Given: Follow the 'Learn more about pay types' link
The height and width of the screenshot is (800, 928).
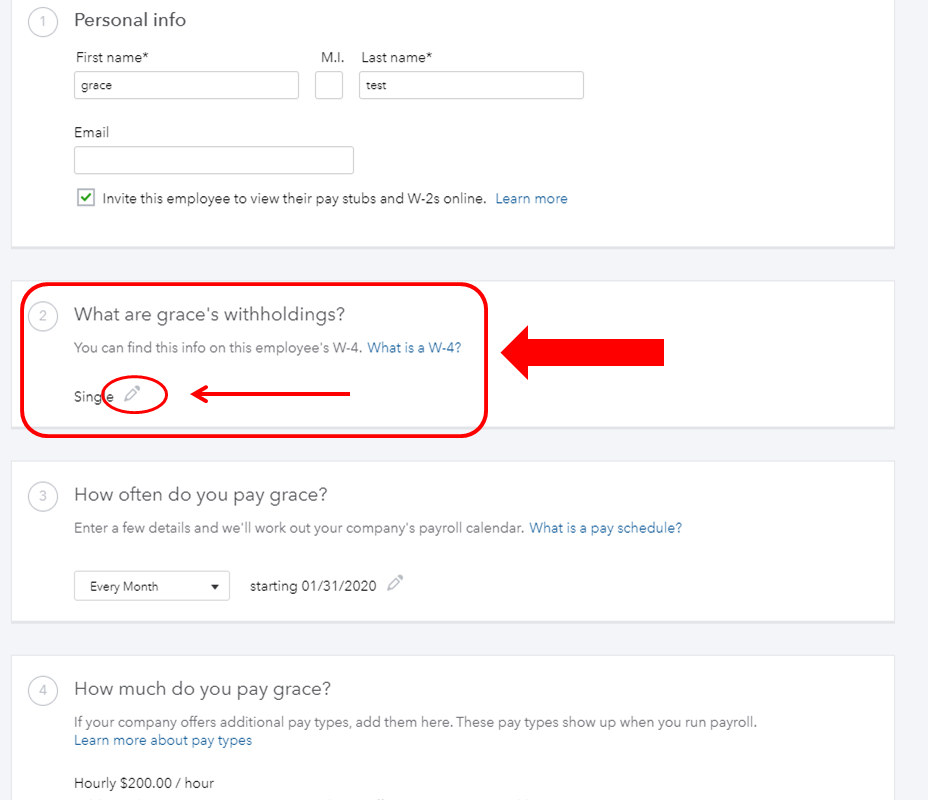Looking at the screenshot, I should (163, 741).
